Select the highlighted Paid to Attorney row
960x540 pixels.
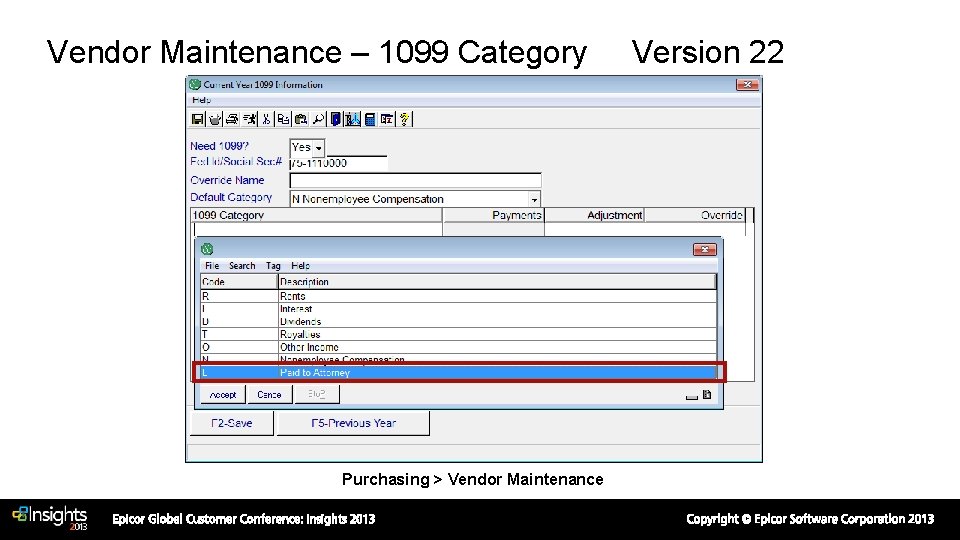458,372
